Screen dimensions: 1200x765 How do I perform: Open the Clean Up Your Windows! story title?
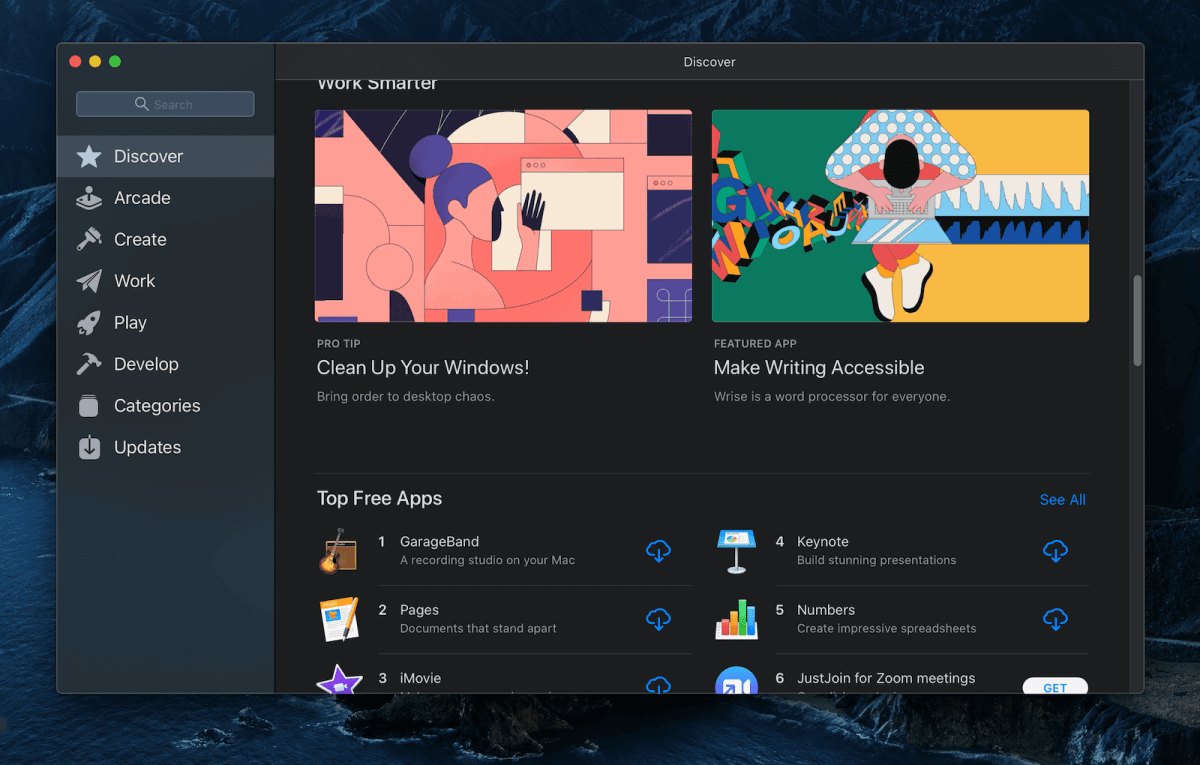(x=423, y=368)
